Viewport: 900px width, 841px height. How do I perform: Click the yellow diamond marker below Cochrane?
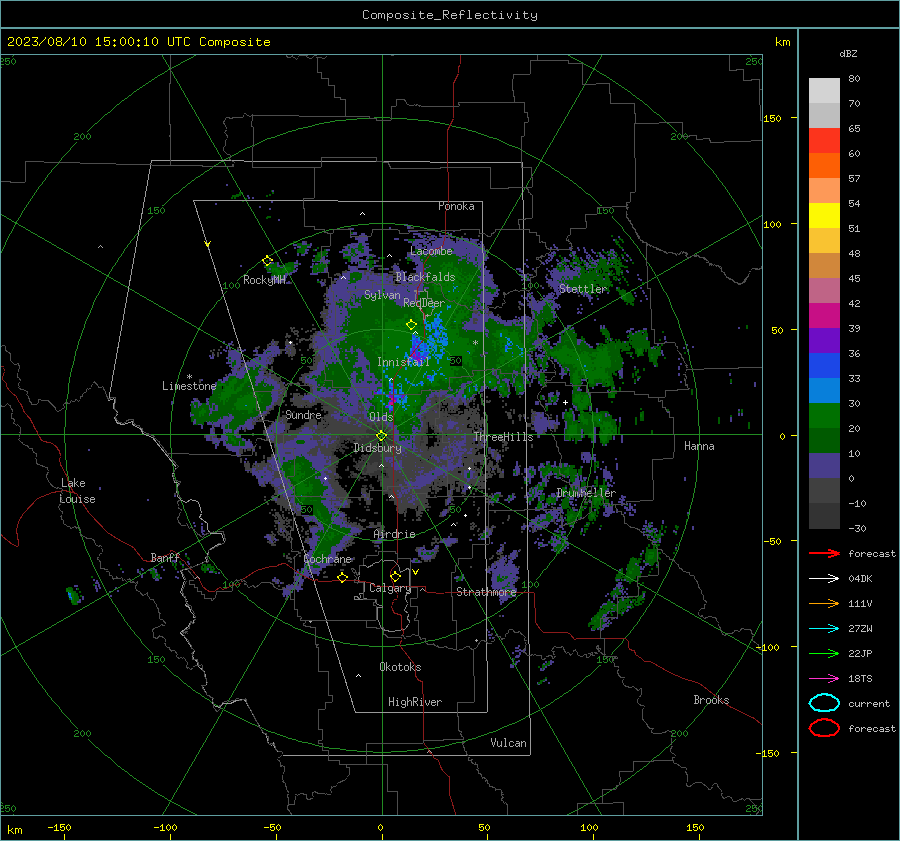tap(343, 578)
